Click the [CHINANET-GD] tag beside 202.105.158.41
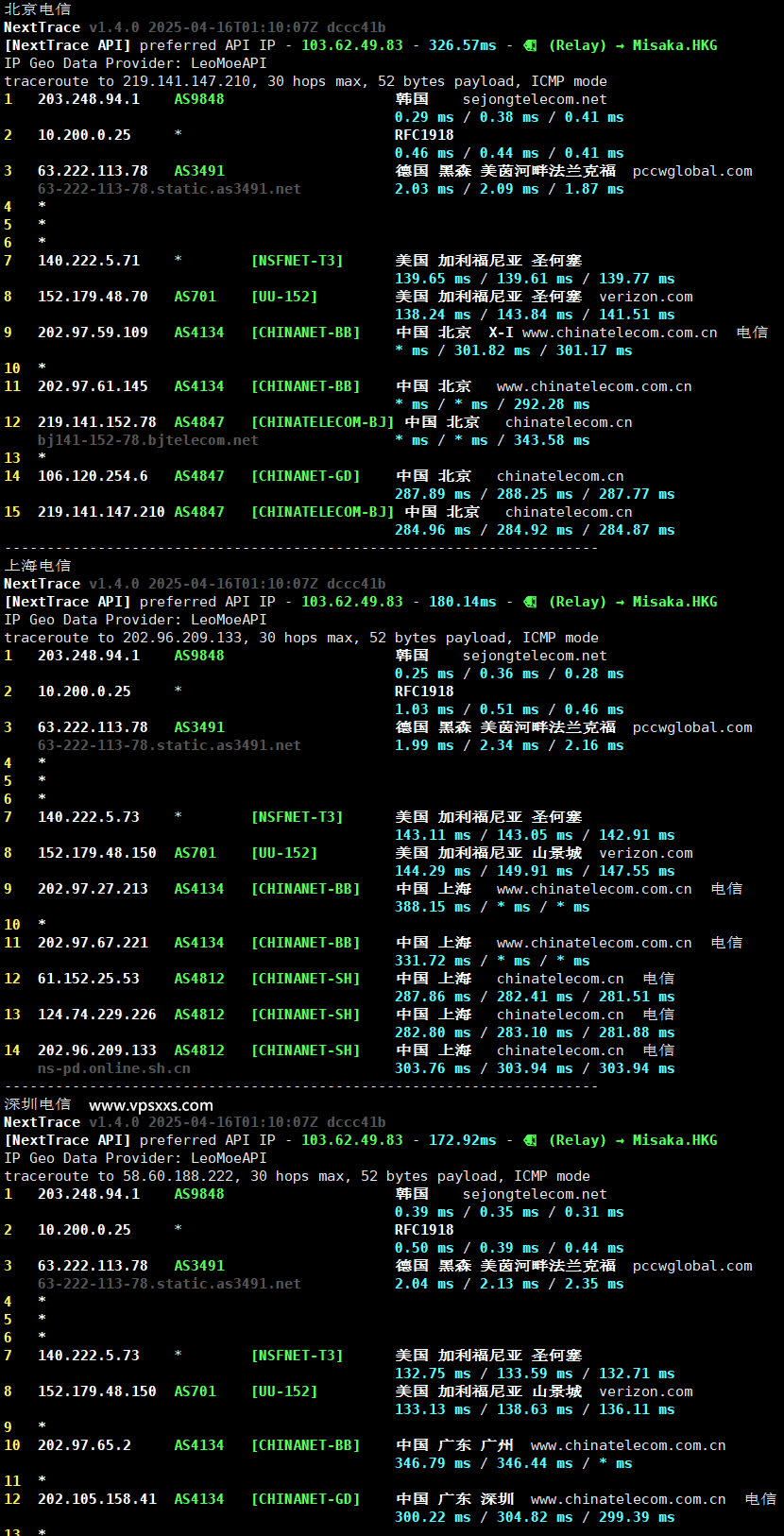784x1536 pixels. 305,1499
